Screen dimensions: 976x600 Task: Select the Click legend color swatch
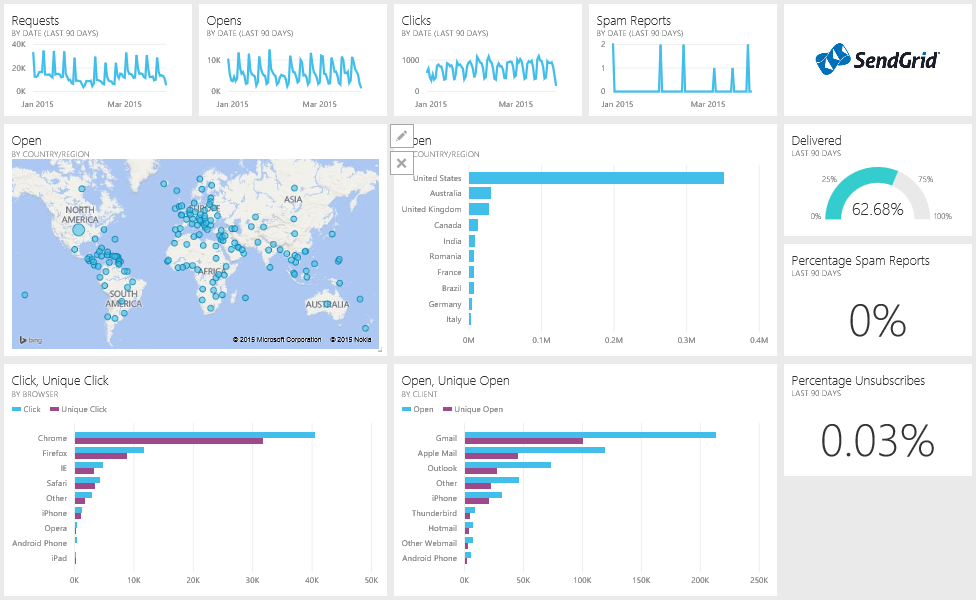pos(16,410)
